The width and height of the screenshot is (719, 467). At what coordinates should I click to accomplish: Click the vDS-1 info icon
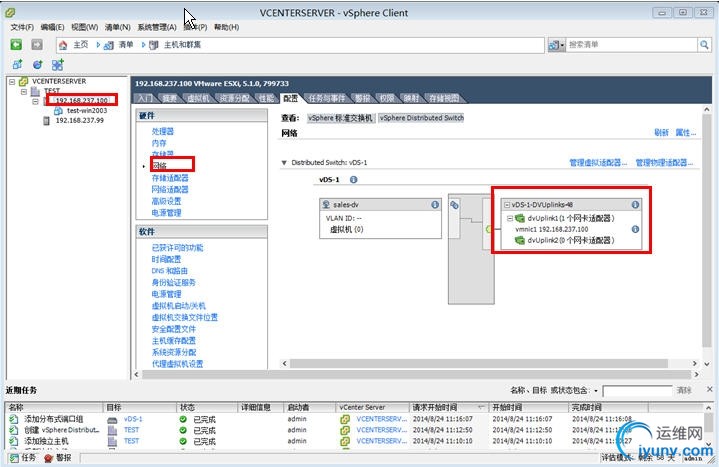point(353,179)
